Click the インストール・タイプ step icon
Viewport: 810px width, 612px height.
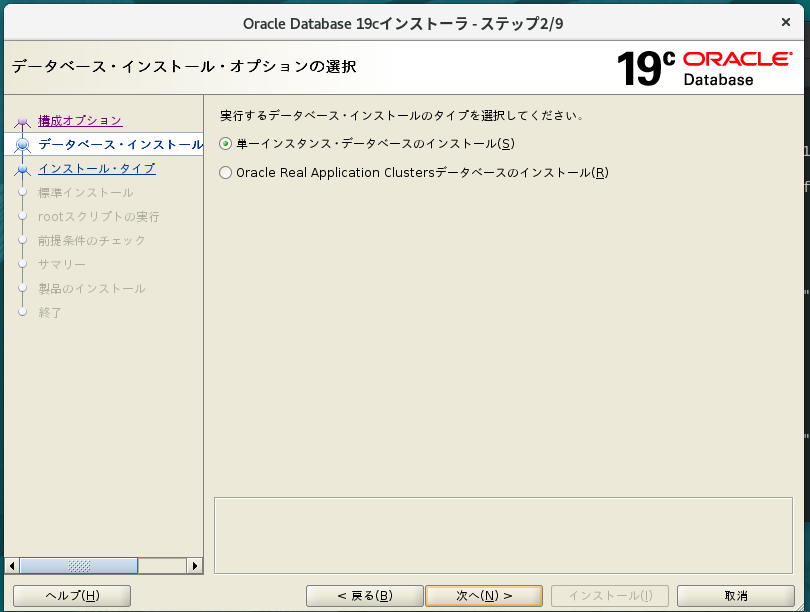(x=22, y=169)
